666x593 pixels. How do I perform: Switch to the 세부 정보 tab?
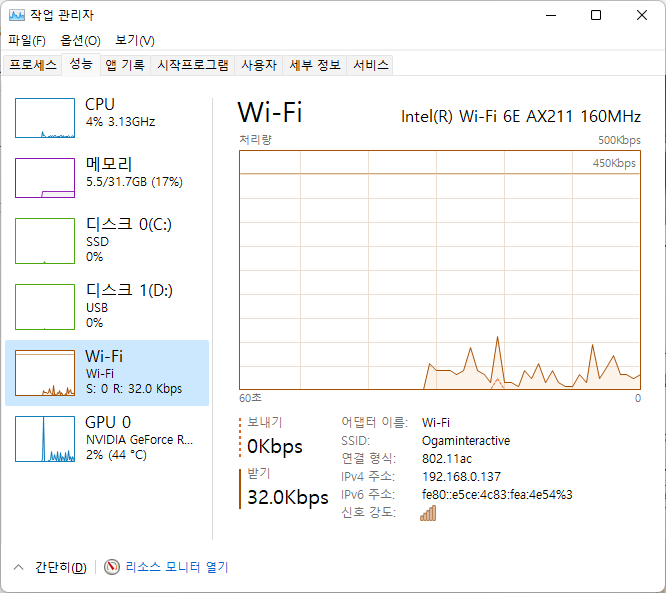click(314, 65)
